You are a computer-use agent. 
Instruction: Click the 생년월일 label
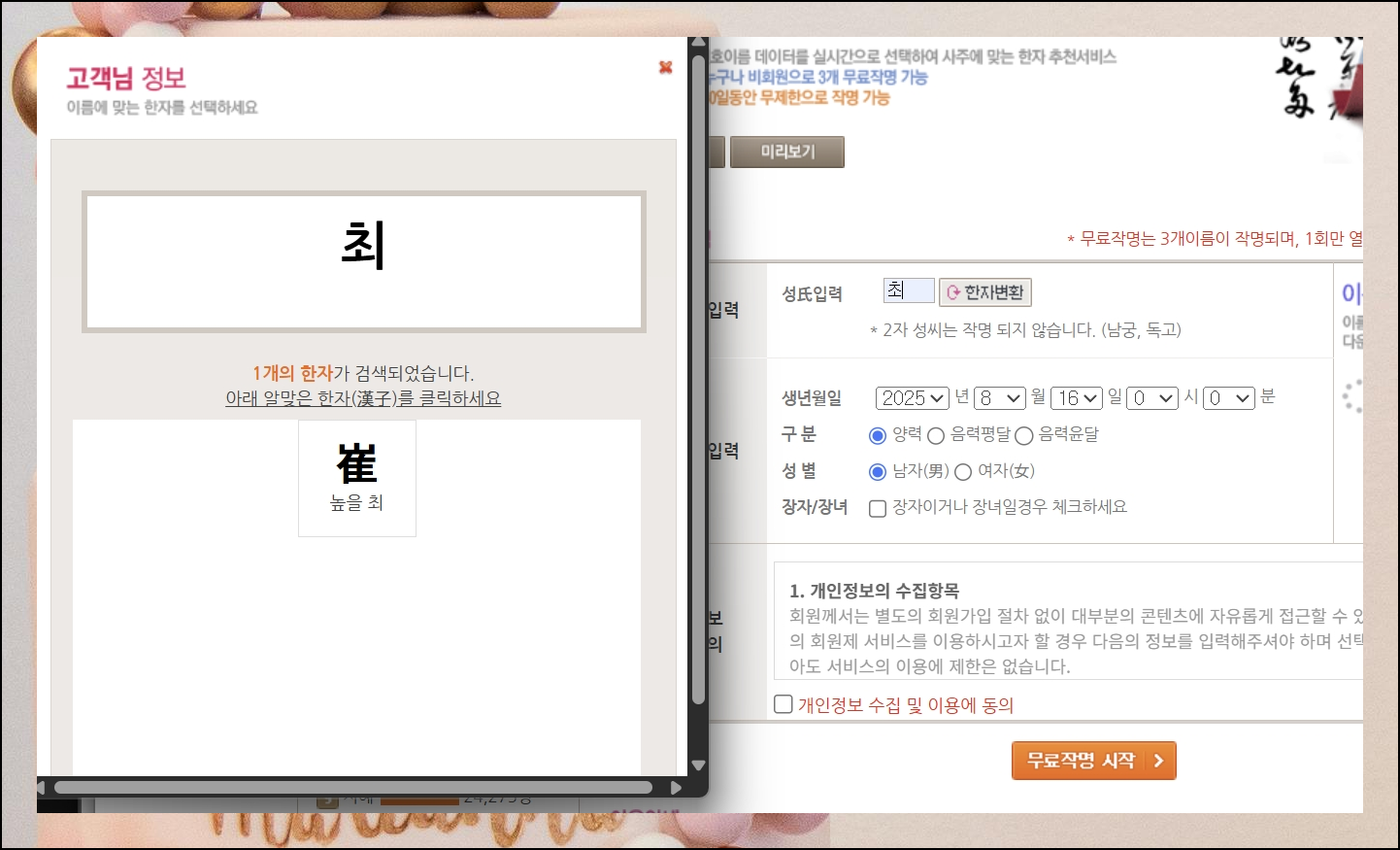[x=812, y=398]
